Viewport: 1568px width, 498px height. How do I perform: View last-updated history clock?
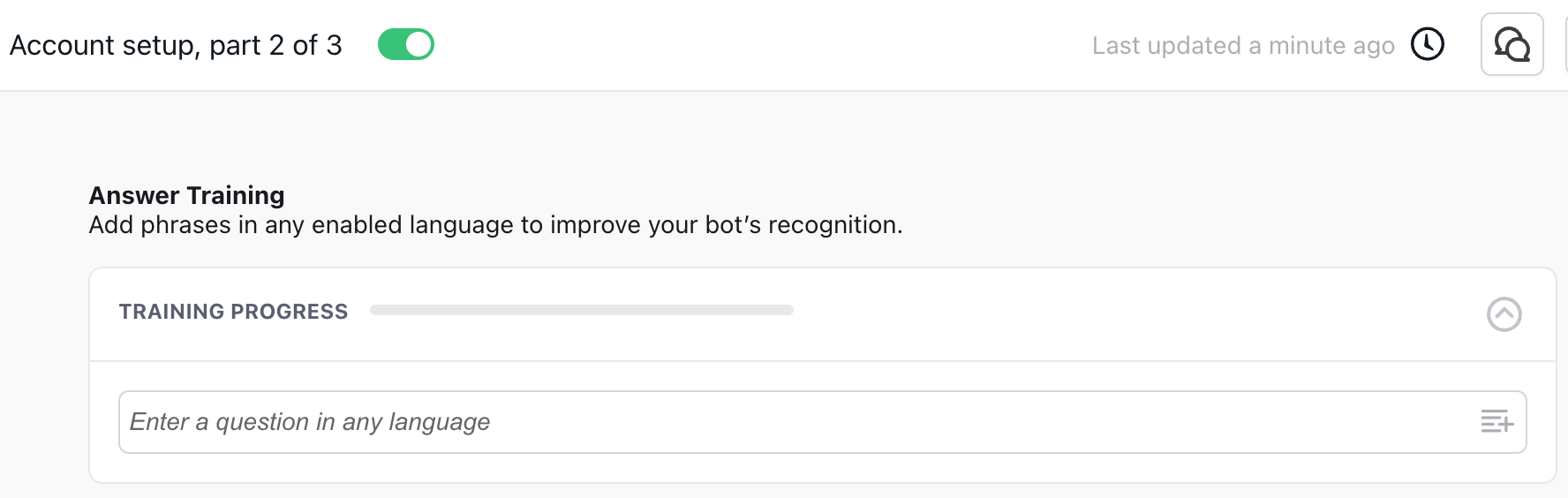point(1427,44)
